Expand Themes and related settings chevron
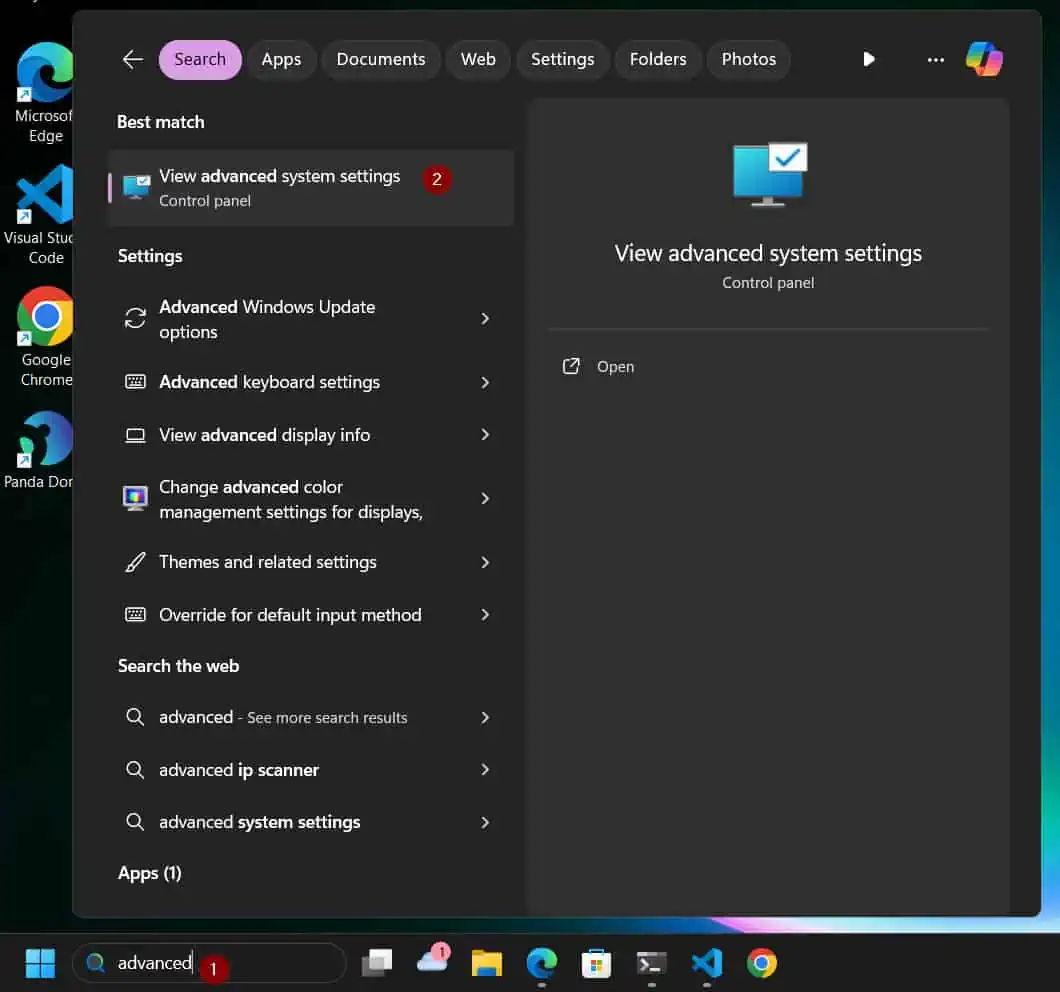This screenshot has height=992, width=1060. pyautogui.click(x=485, y=562)
